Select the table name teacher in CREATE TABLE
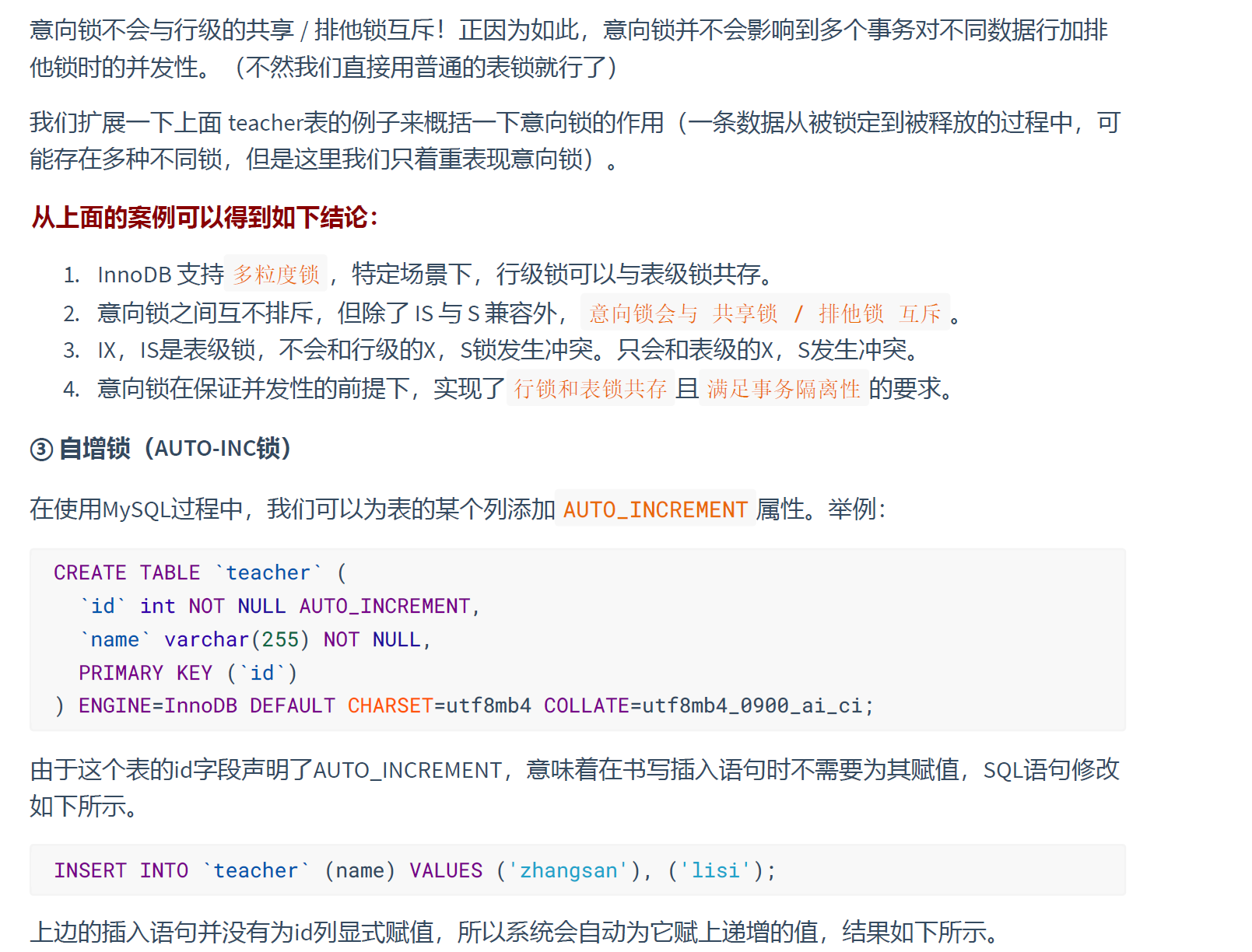Image resolution: width=1252 pixels, height=952 pixels. [x=267, y=572]
